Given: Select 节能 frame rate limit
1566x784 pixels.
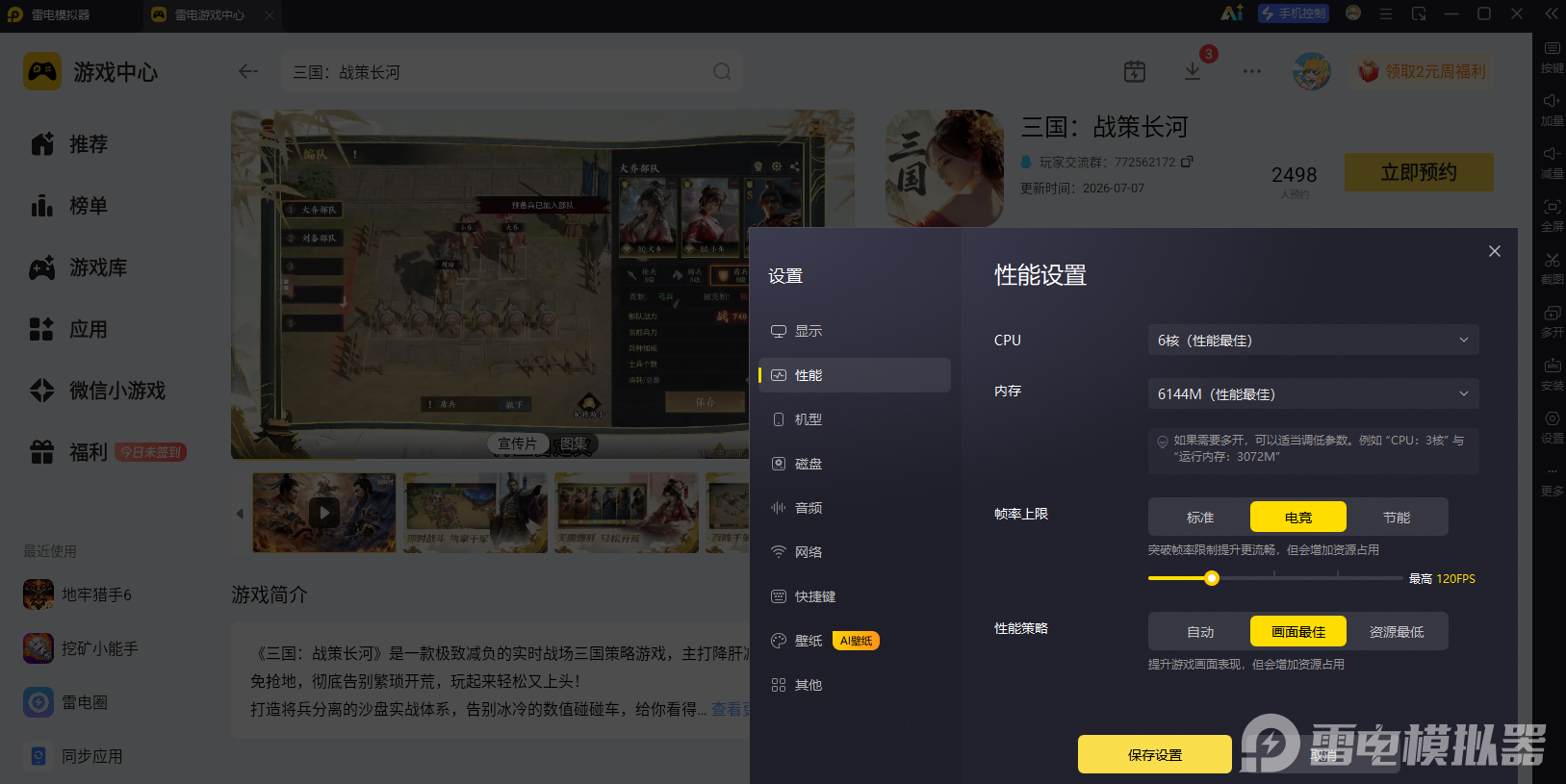Looking at the screenshot, I should point(1397,518).
